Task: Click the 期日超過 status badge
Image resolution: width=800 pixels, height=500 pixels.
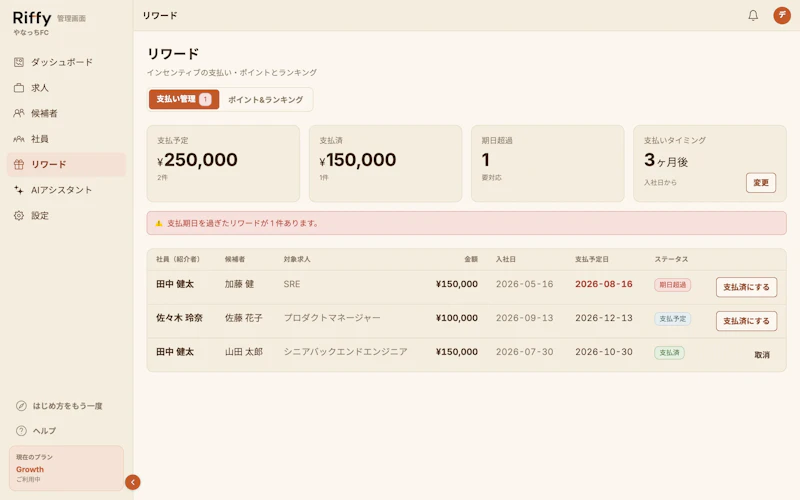Action: click(672, 285)
